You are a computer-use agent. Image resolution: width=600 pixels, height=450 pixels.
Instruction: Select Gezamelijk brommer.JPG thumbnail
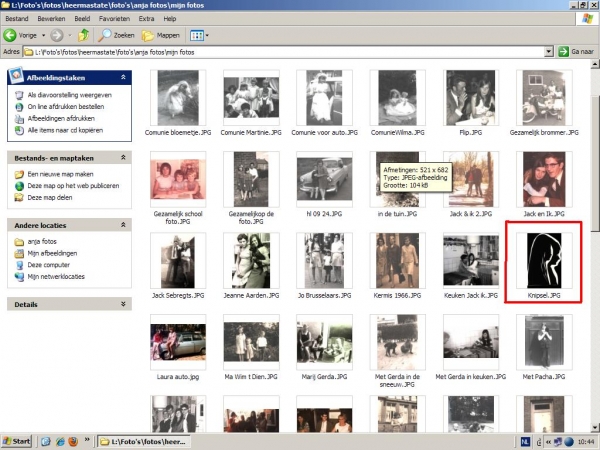click(x=544, y=98)
